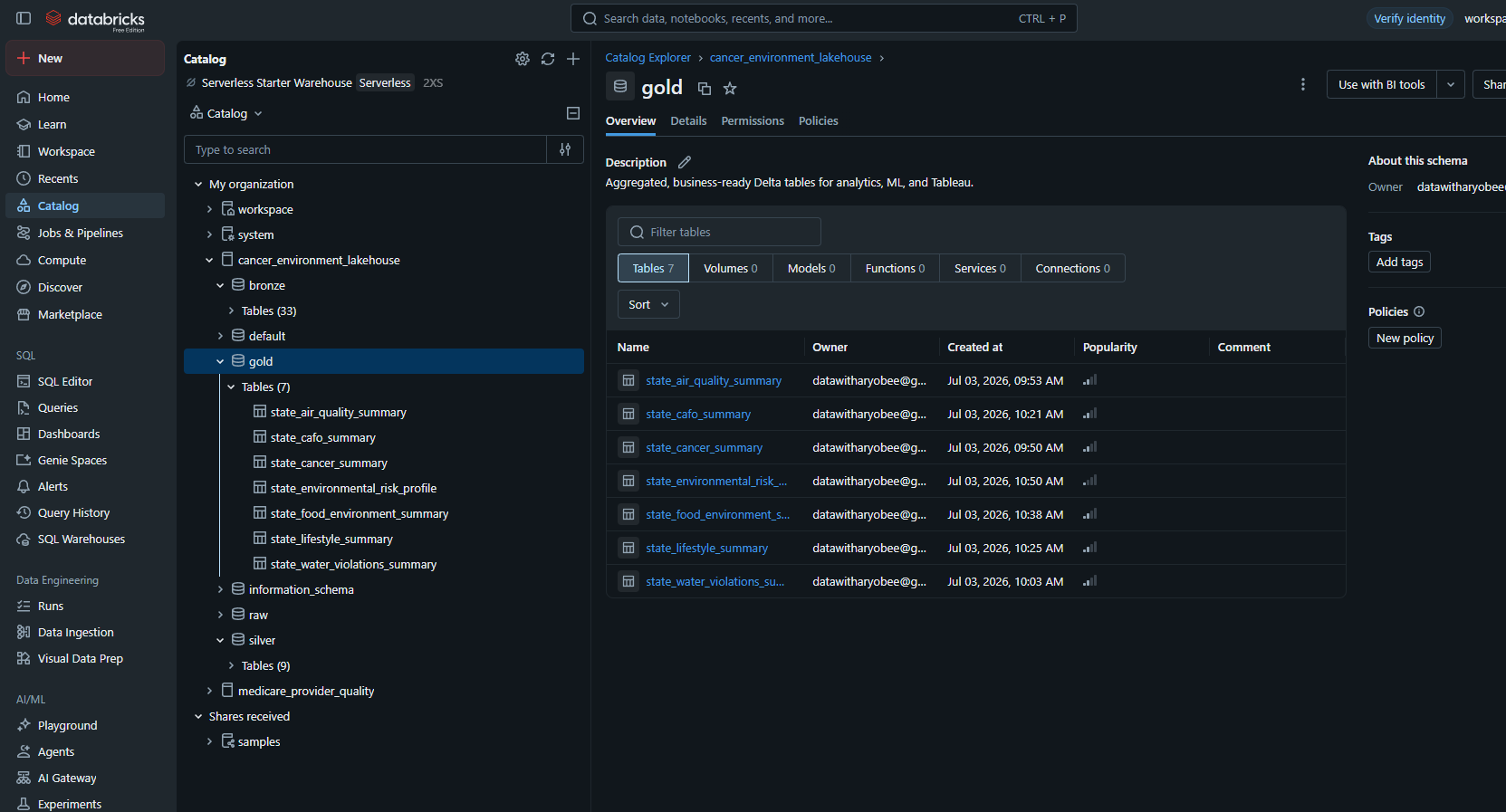Click the Filter tables input field
Image resolution: width=1506 pixels, height=812 pixels.
click(719, 232)
